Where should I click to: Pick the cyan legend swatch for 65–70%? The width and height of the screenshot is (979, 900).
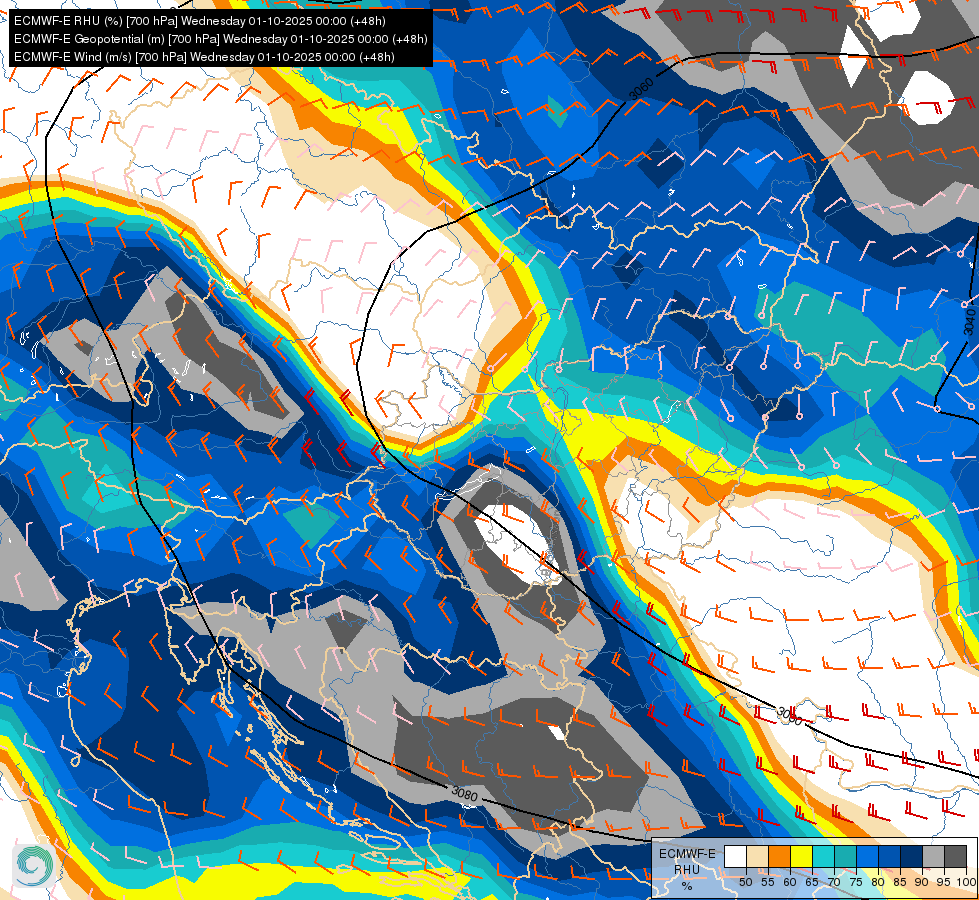[824, 856]
